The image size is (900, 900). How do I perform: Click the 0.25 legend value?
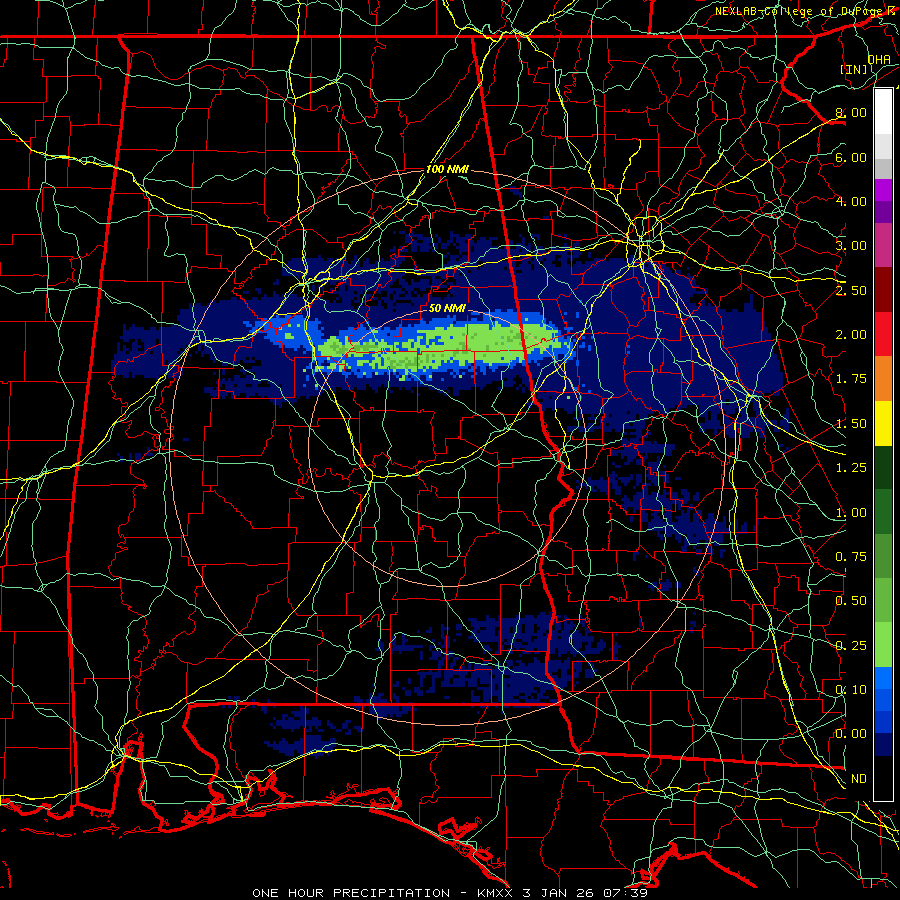tap(851, 646)
